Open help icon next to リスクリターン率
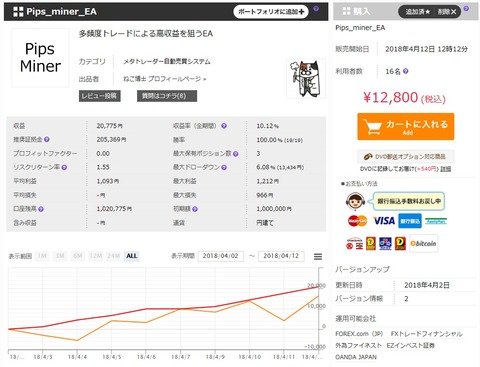This screenshot has width=480, height=367. click(64, 167)
